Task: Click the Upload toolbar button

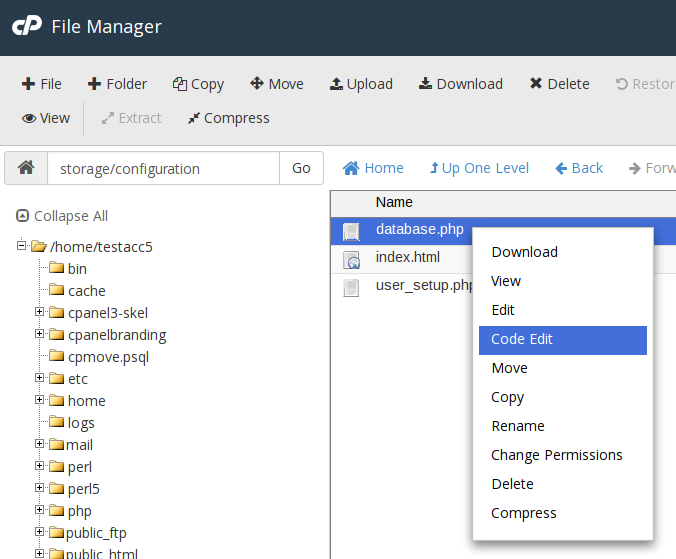Action: 361,84
